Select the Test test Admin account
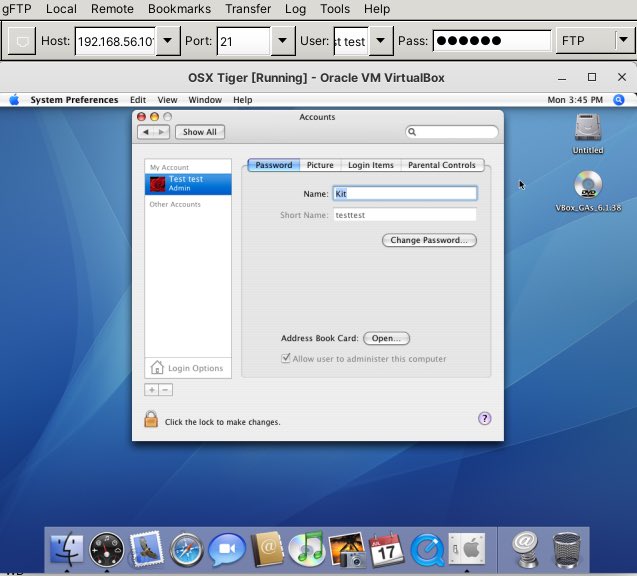The image size is (637, 576). [188, 184]
